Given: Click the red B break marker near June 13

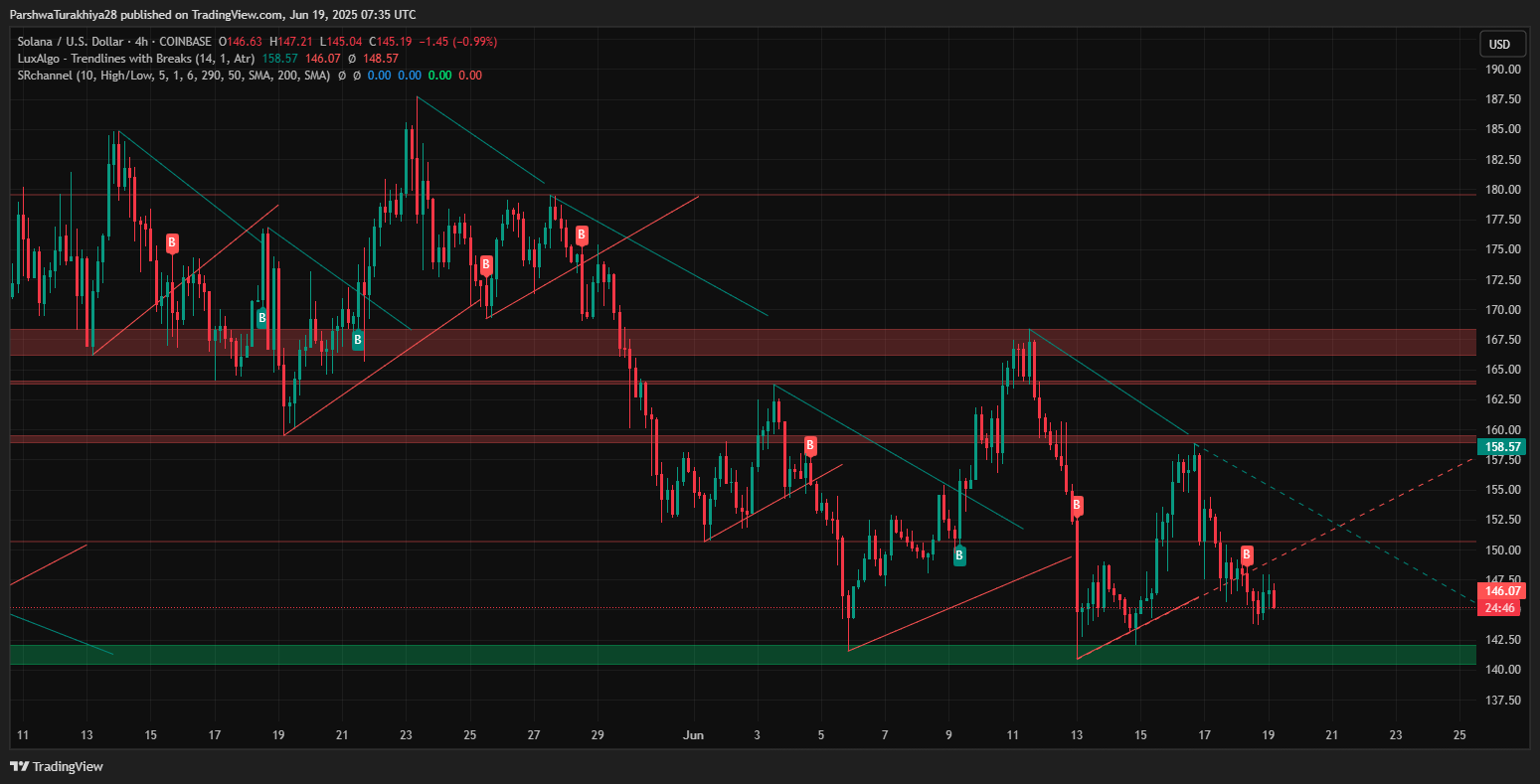Looking at the screenshot, I should tap(1077, 506).
